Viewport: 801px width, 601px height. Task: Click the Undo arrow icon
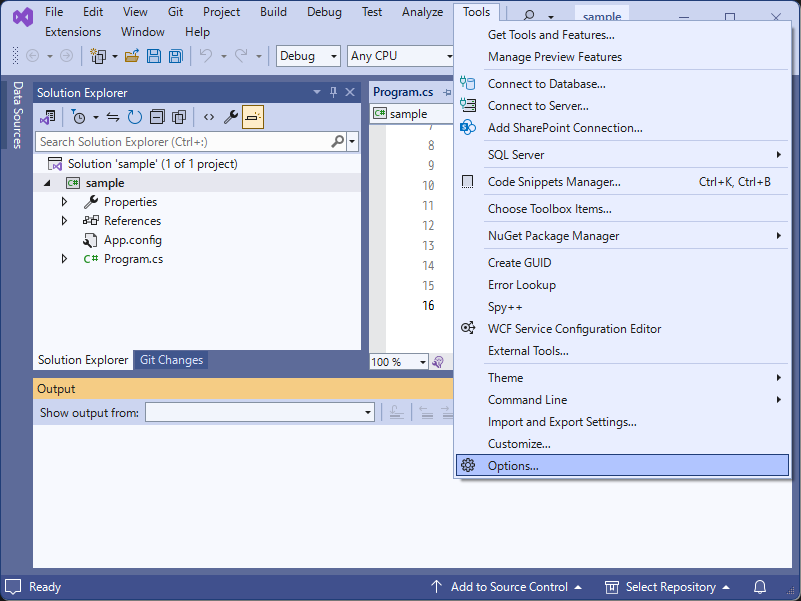(x=206, y=55)
